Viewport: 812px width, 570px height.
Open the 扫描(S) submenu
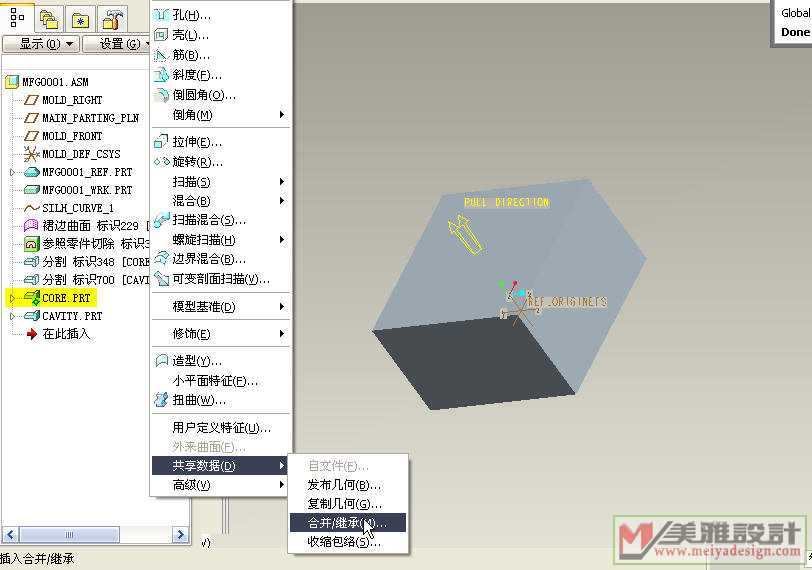[x=221, y=182]
